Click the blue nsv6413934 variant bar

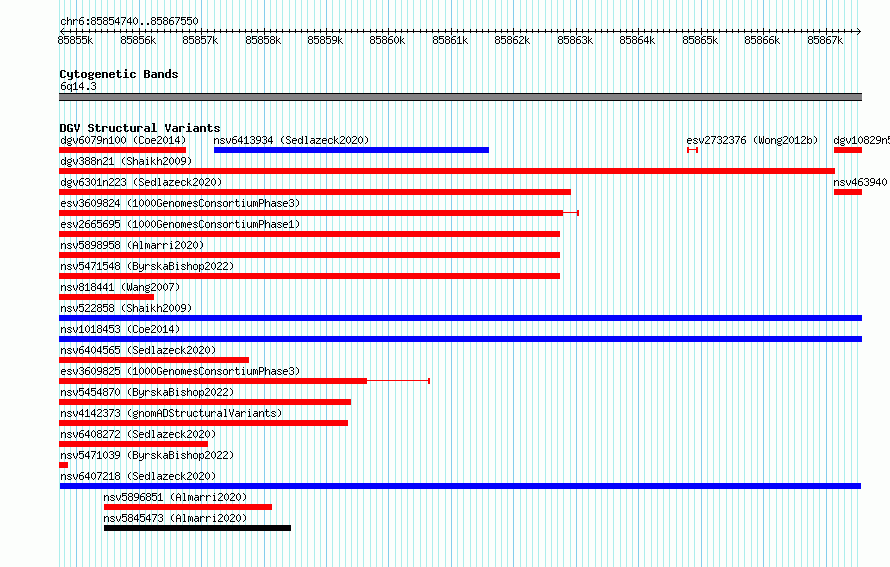pyautogui.click(x=351, y=150)
